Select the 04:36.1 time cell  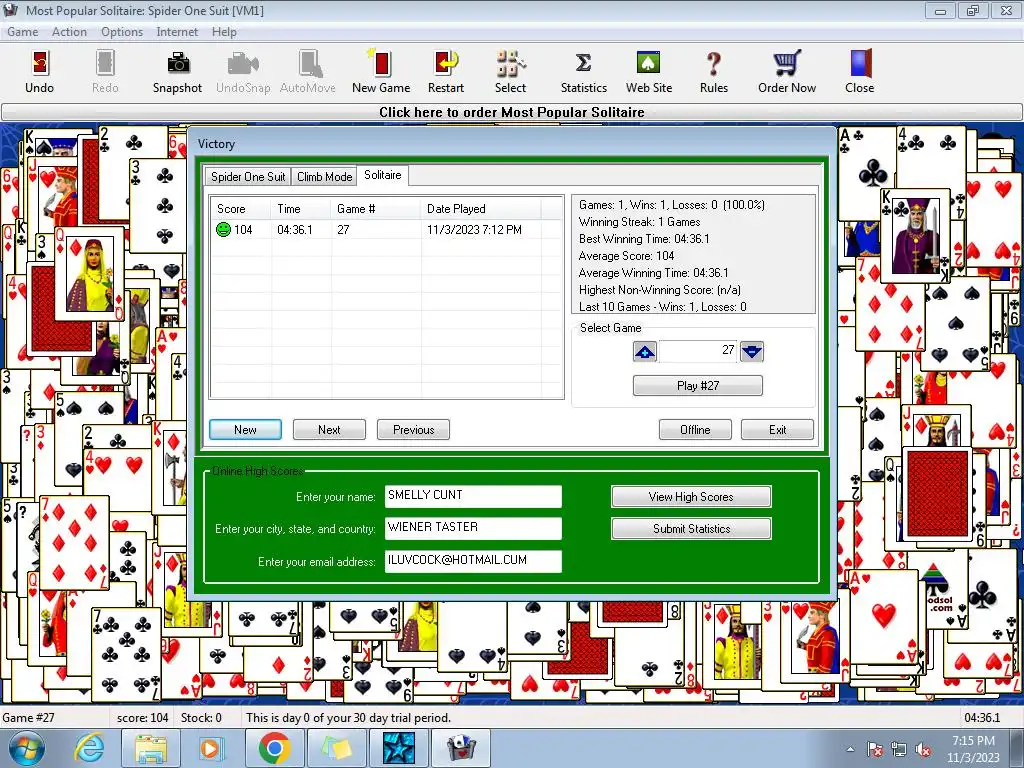click(x=295, y=230)
